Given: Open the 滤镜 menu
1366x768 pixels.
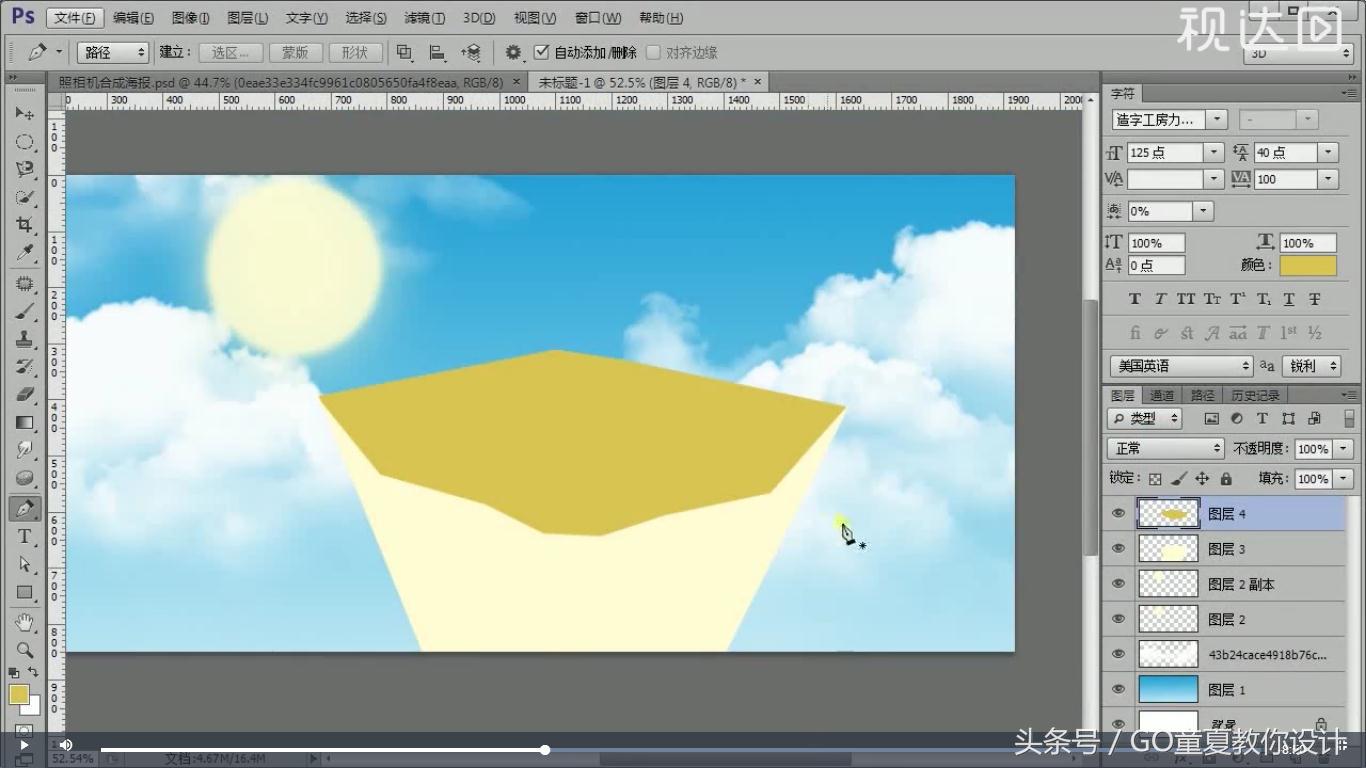Looking at the screenshot, I should pos(424,17).
